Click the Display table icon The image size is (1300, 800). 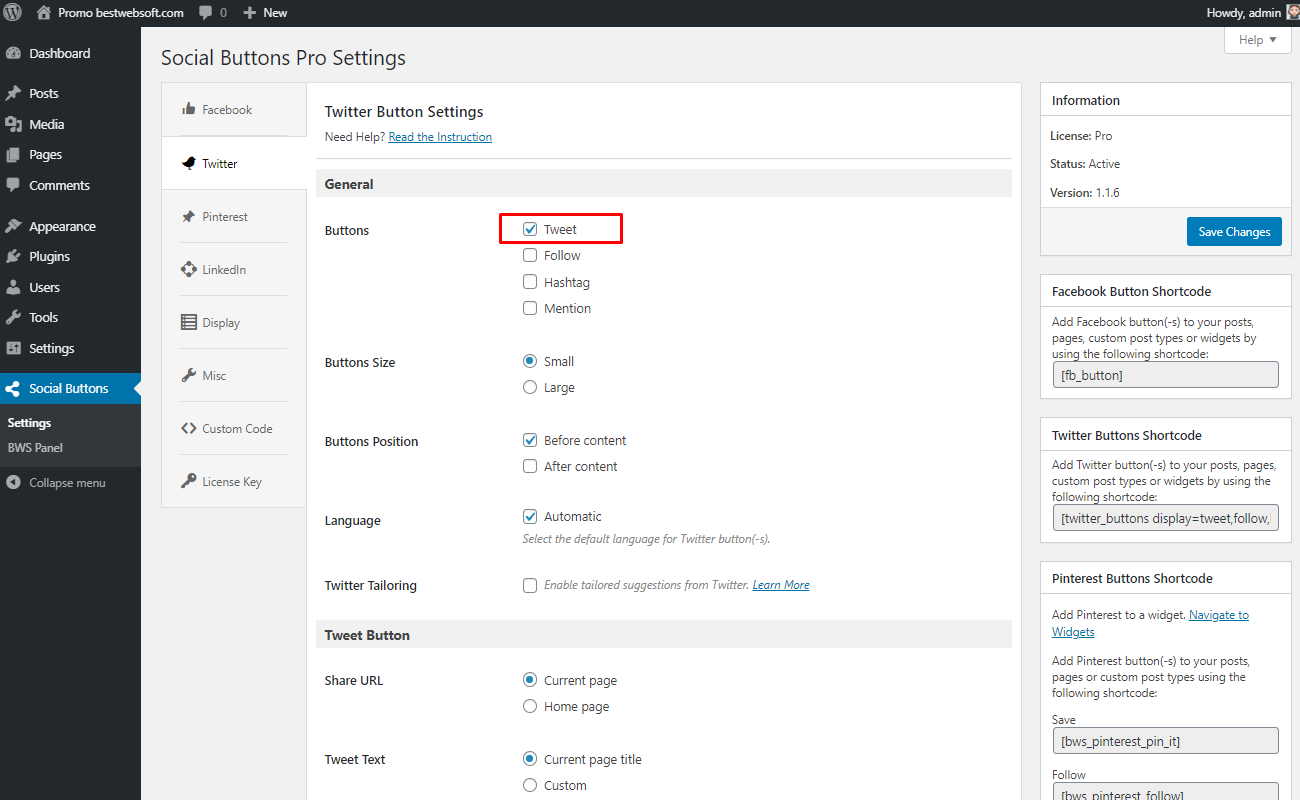pos(188,322)
